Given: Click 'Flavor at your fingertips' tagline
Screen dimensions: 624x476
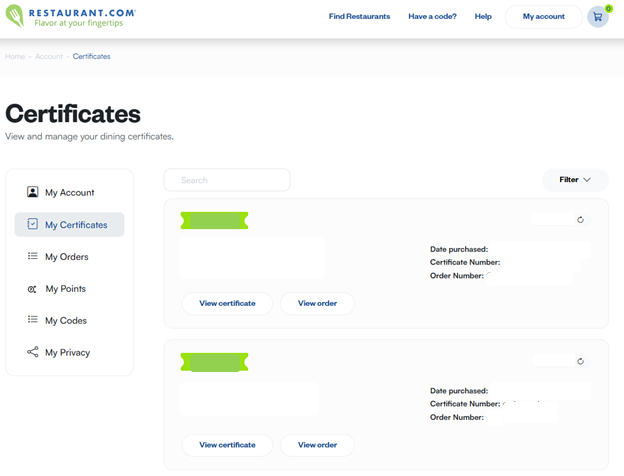Looking at the screenshot, I should (x=78, y=23).
